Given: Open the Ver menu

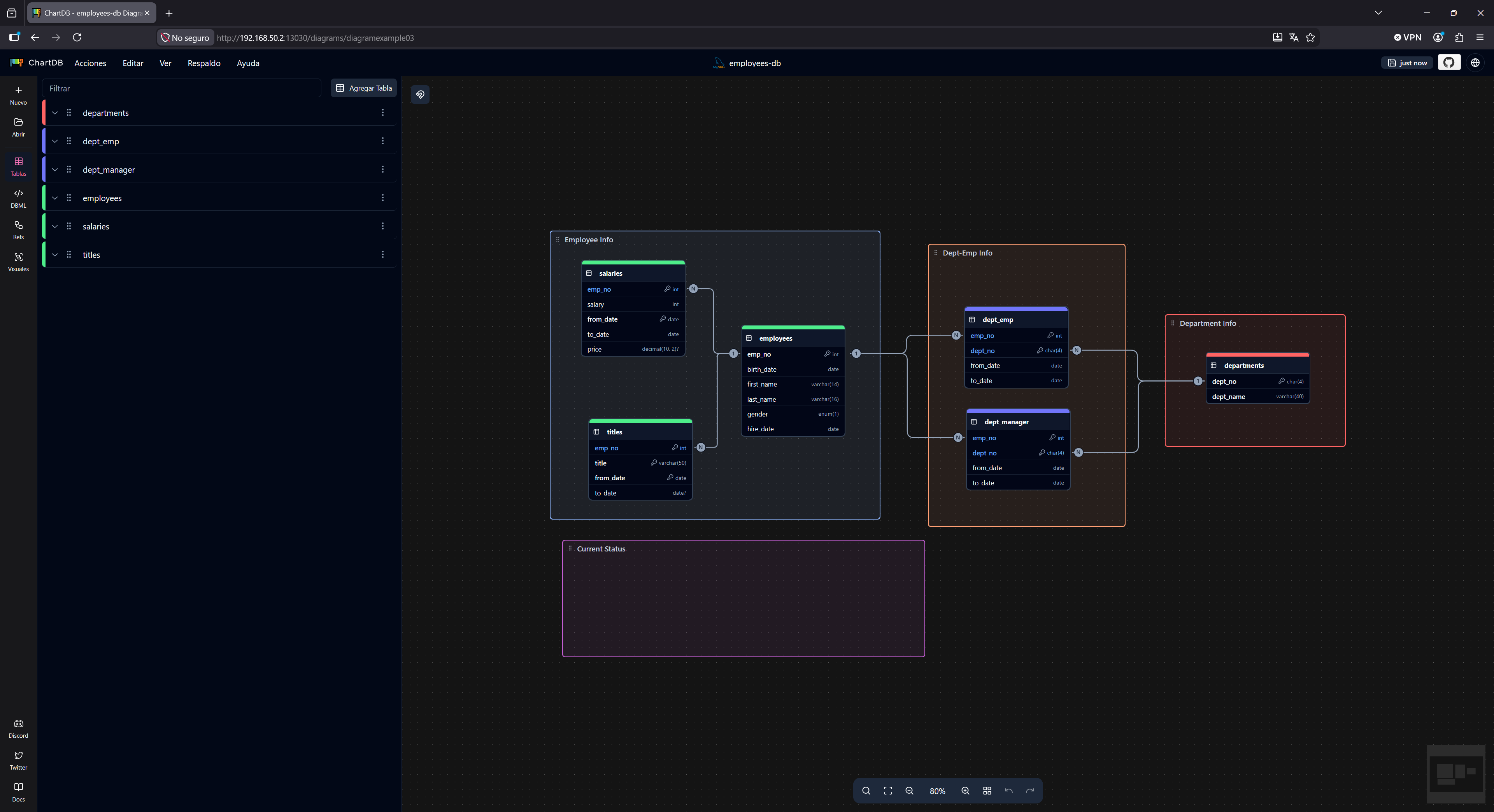Looking at the screenshot, I should (165, 63).
